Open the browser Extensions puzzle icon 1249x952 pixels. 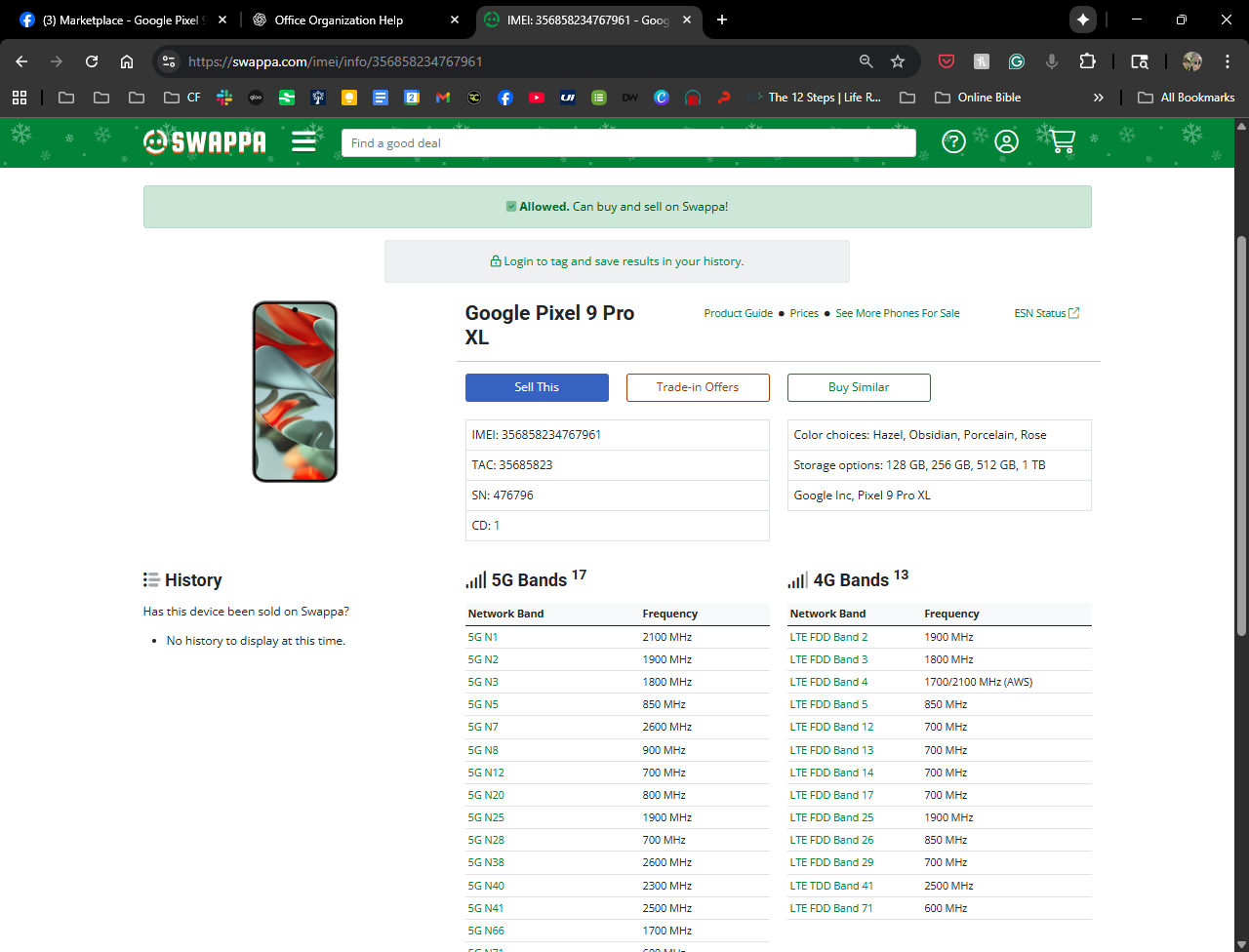click(x=1087, y=61)
